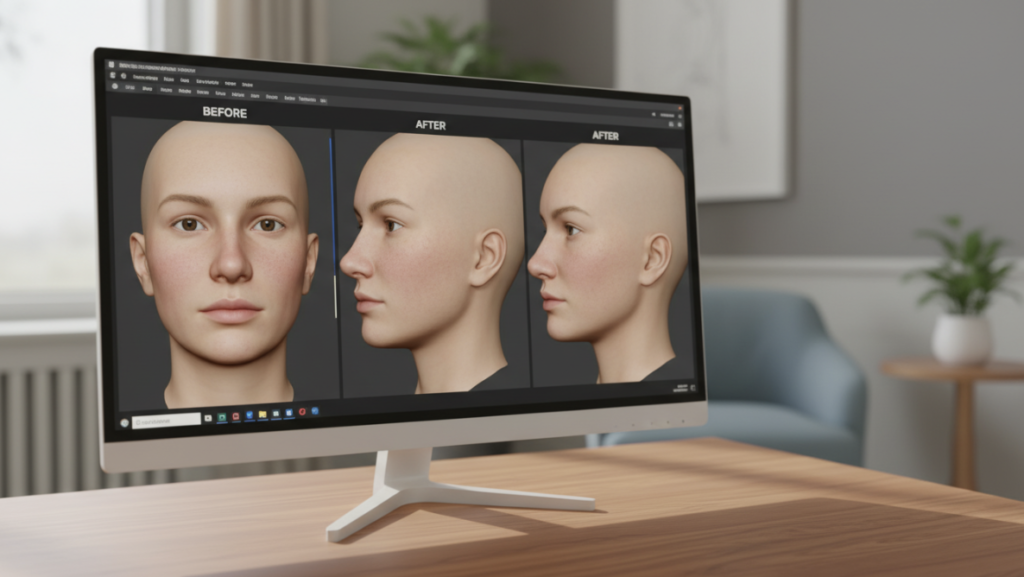Image resolution: width=1024 pixels, height=577 pixels.
Task: Click the BEFORE label above the front view
Action: pos(224,112)
